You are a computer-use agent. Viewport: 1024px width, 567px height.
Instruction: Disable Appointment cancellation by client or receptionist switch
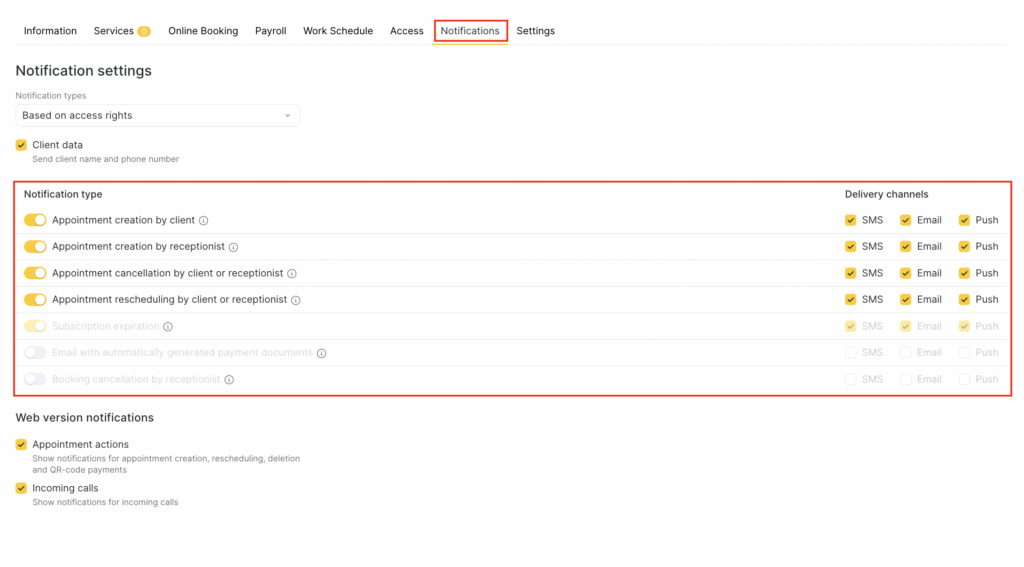point(35,273)
